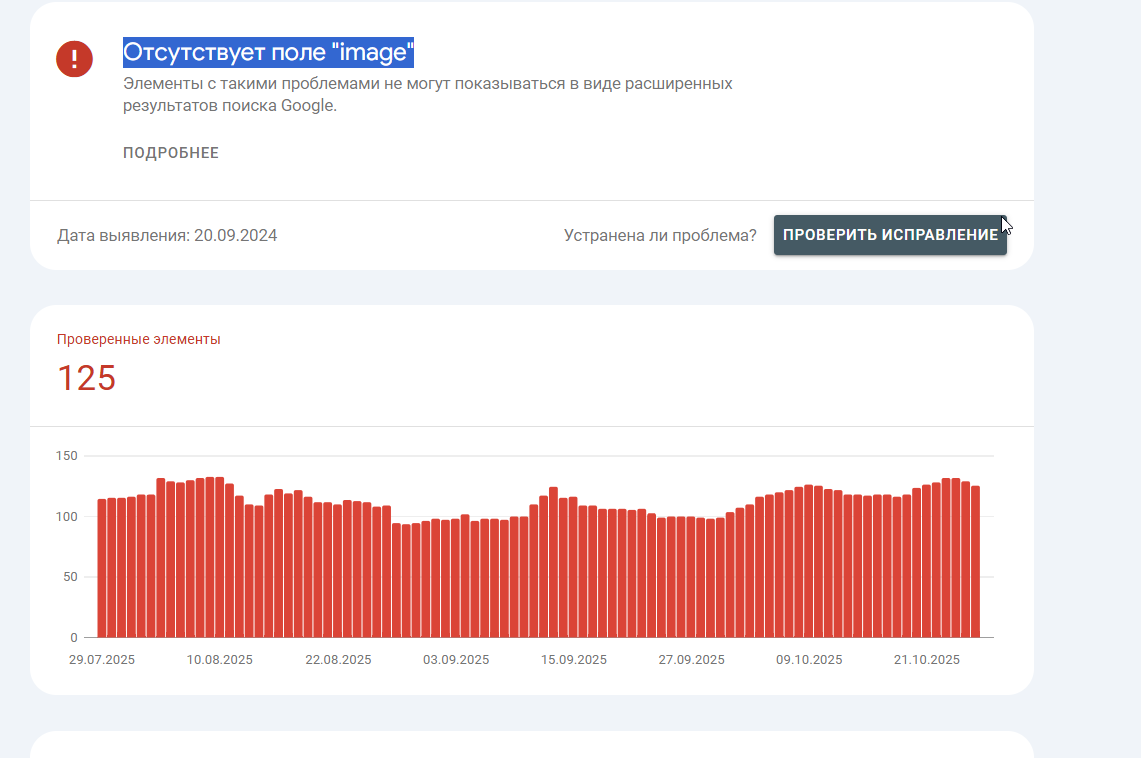
Task: Click the ПРОВЕРИТЬ ИСПРАВЛЕНИЕ button
Action: click(x=890, y=235)
